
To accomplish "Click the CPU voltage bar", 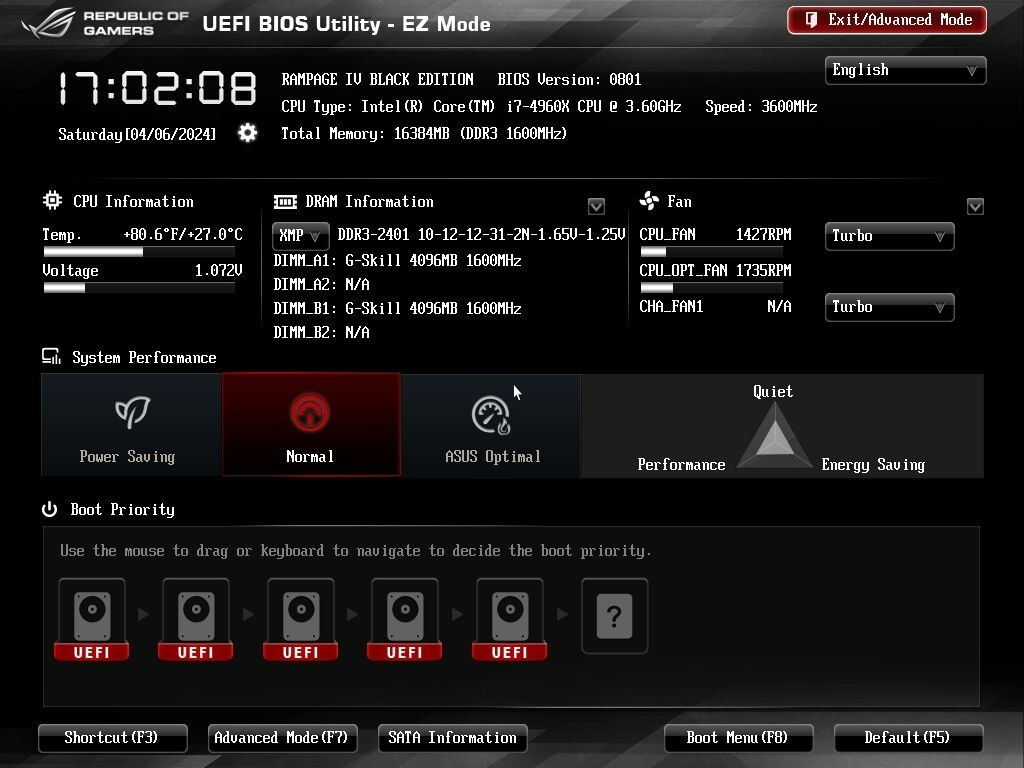I will (138, 288).
